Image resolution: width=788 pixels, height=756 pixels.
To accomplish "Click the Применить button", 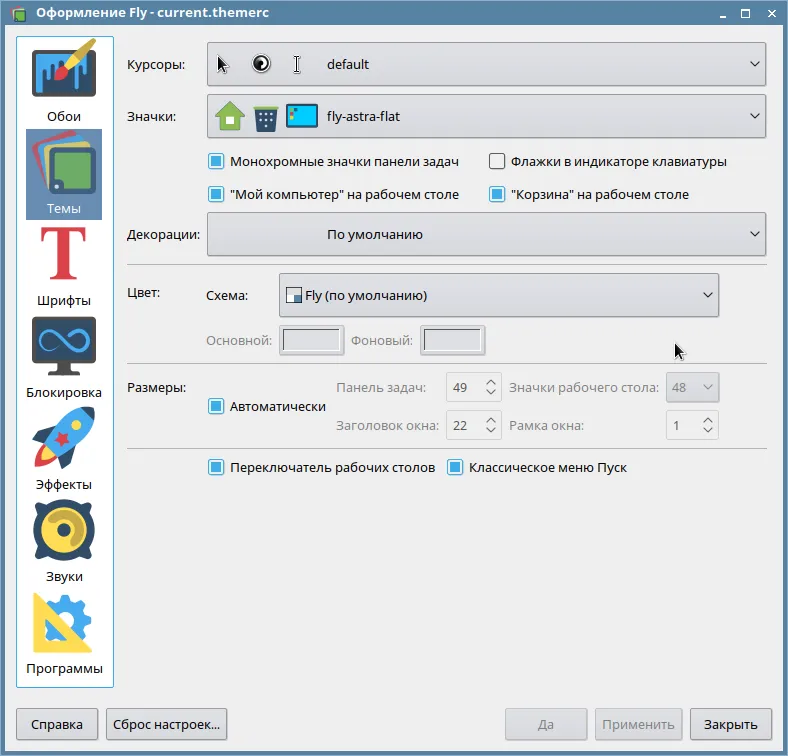I will click(x=638, y=724).
